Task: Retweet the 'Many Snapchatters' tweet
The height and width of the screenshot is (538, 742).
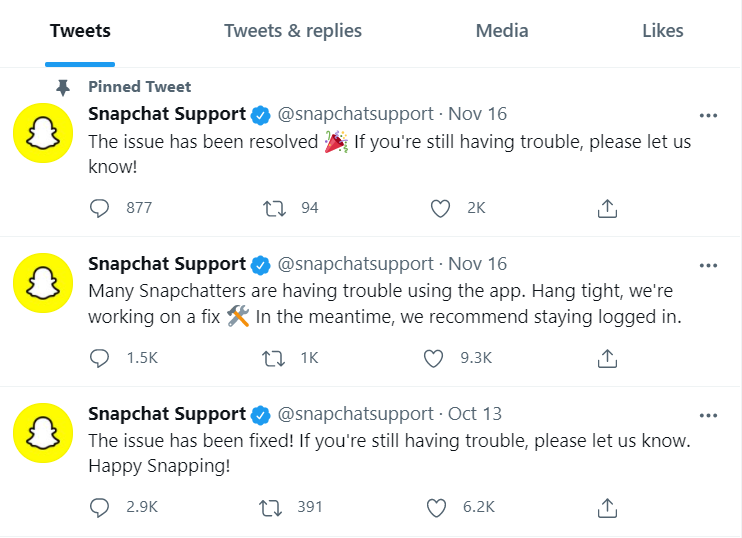Action: tap(271, 358)
